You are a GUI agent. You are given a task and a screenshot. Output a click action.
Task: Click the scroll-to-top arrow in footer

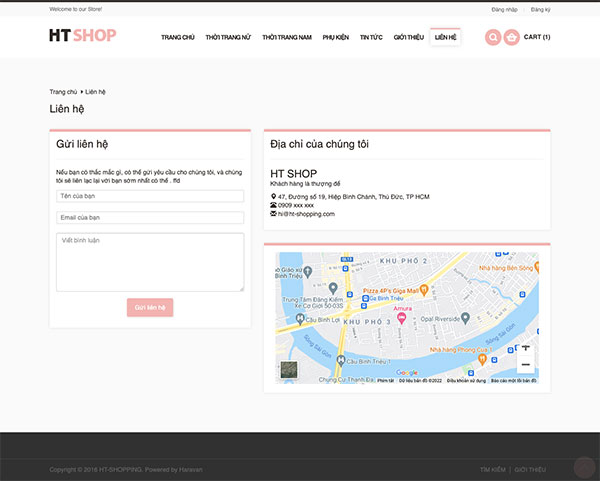[584, 467]
